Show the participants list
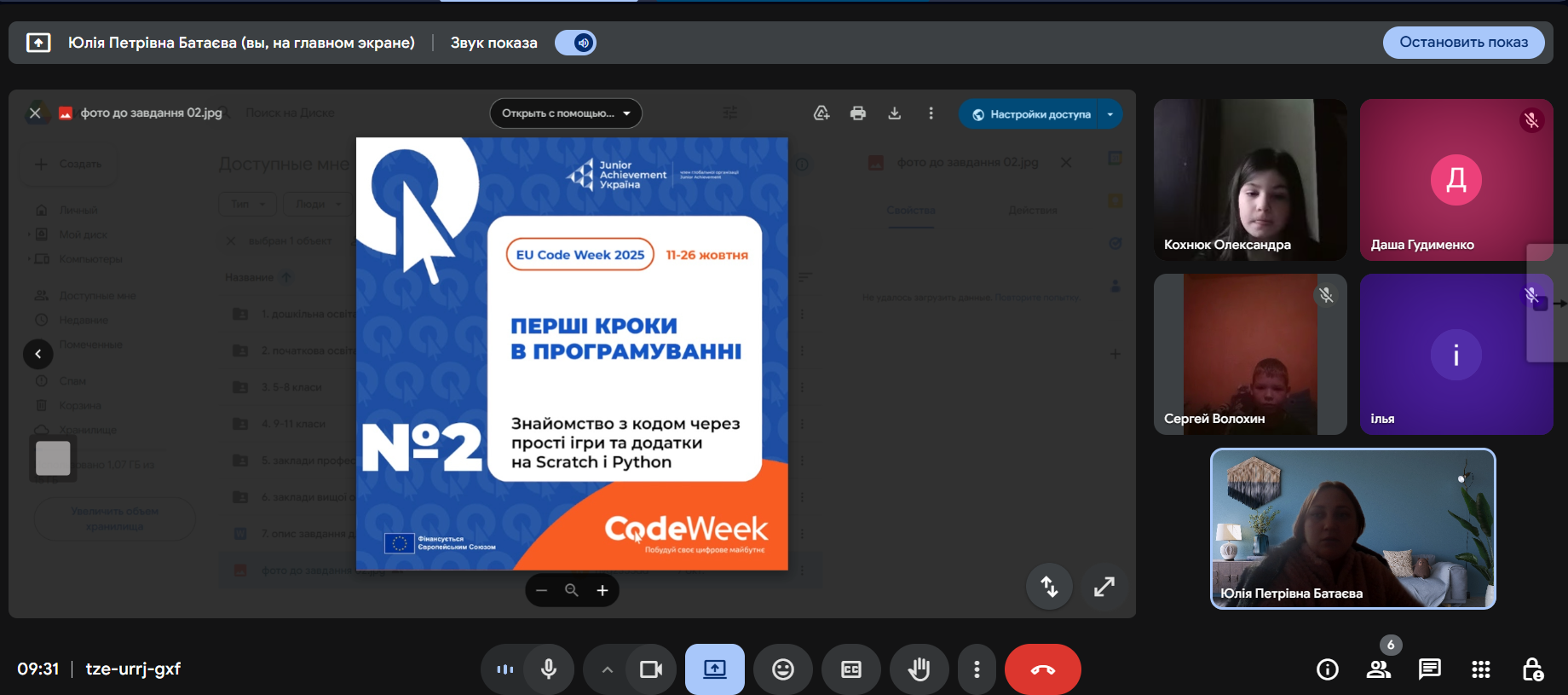This screenshot has width=1568, height=695. (x=1379, y=669)
